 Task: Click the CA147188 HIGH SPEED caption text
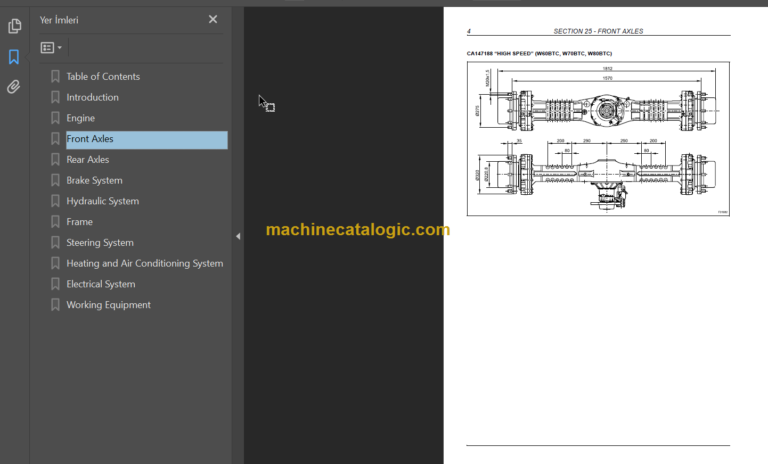pyautogui.click(x=539, y=53)
